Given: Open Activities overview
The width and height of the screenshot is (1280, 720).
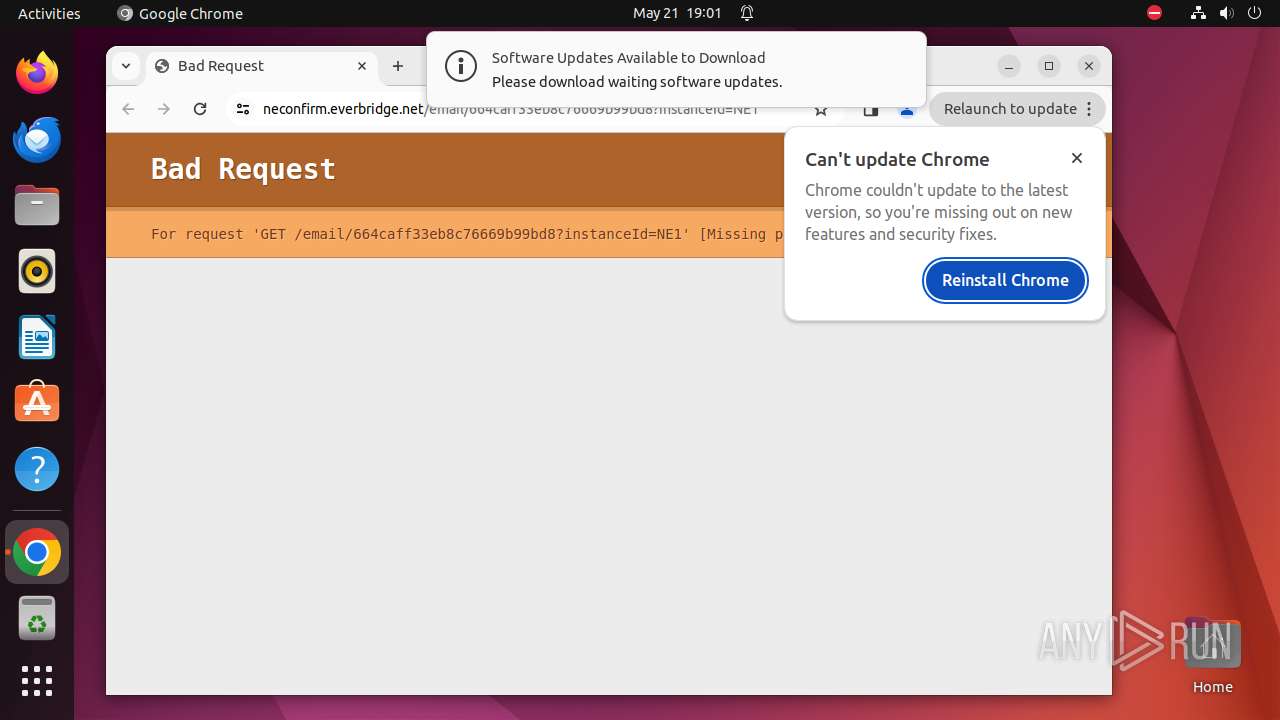Looking at the screenshot, I should [x=49, y=13].
